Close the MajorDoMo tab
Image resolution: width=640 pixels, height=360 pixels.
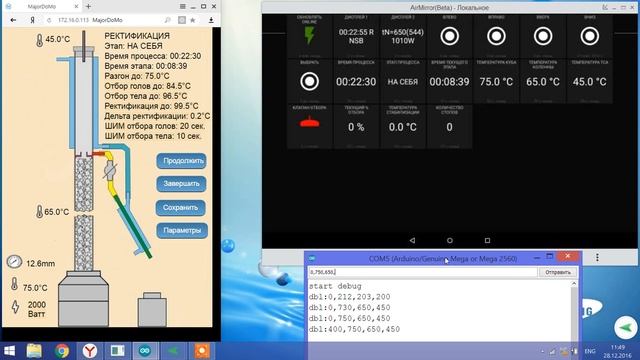(x=76, y=7)
